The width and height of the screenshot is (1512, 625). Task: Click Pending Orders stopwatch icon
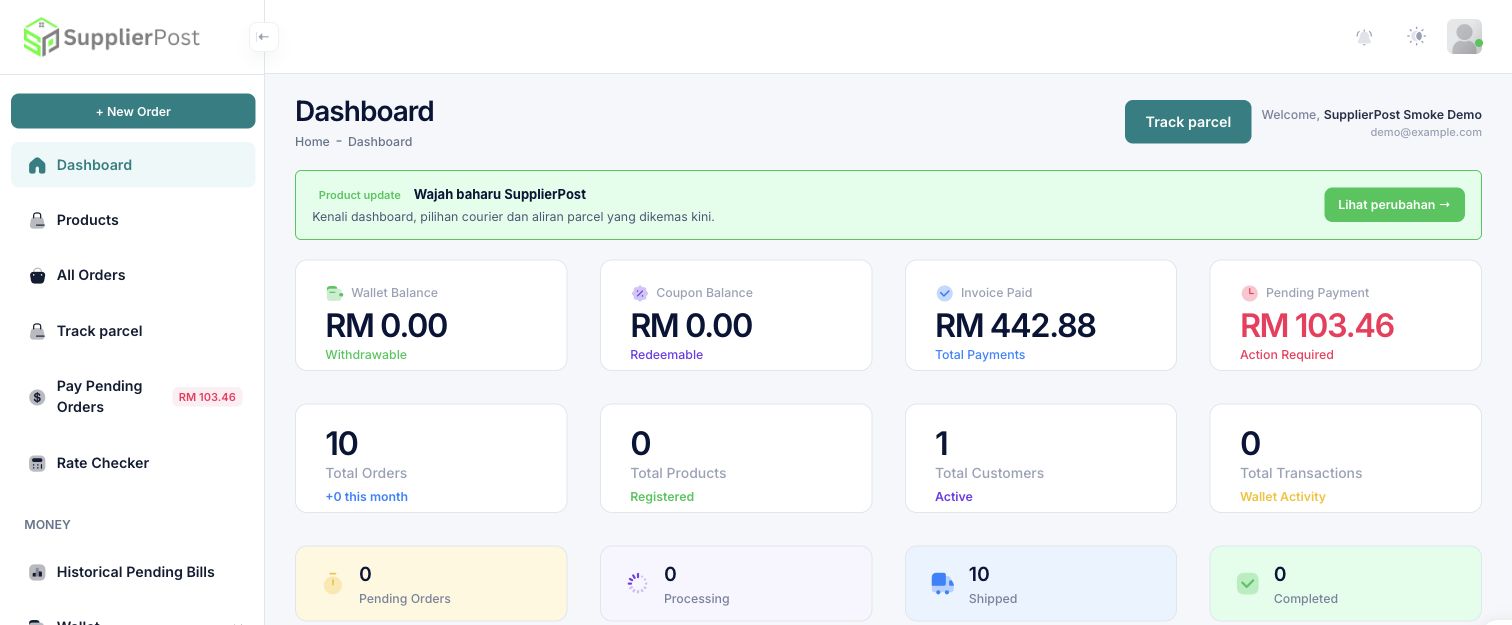click(x=333, y=583)
